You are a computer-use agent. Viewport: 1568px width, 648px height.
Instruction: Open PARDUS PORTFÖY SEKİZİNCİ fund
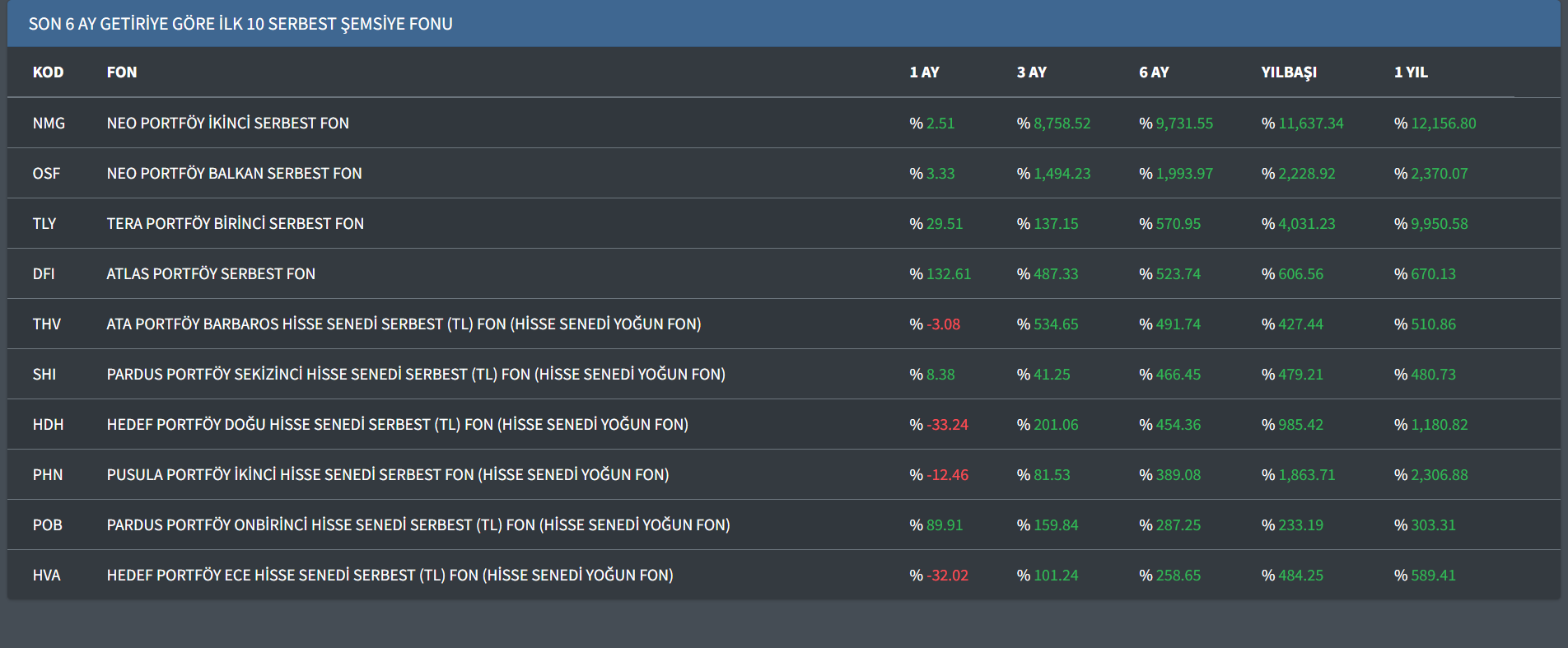416,375
